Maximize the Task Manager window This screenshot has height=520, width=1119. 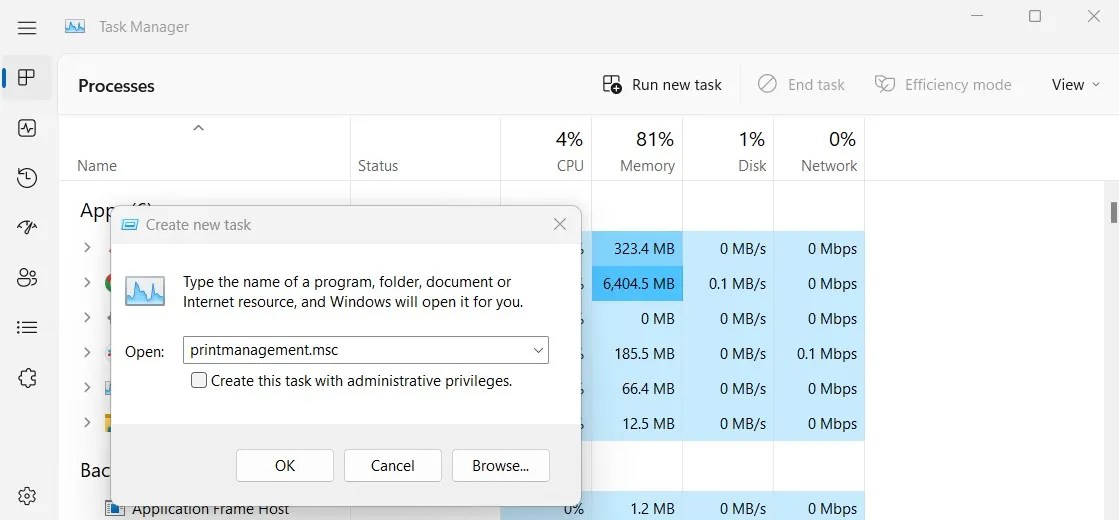1035,16
